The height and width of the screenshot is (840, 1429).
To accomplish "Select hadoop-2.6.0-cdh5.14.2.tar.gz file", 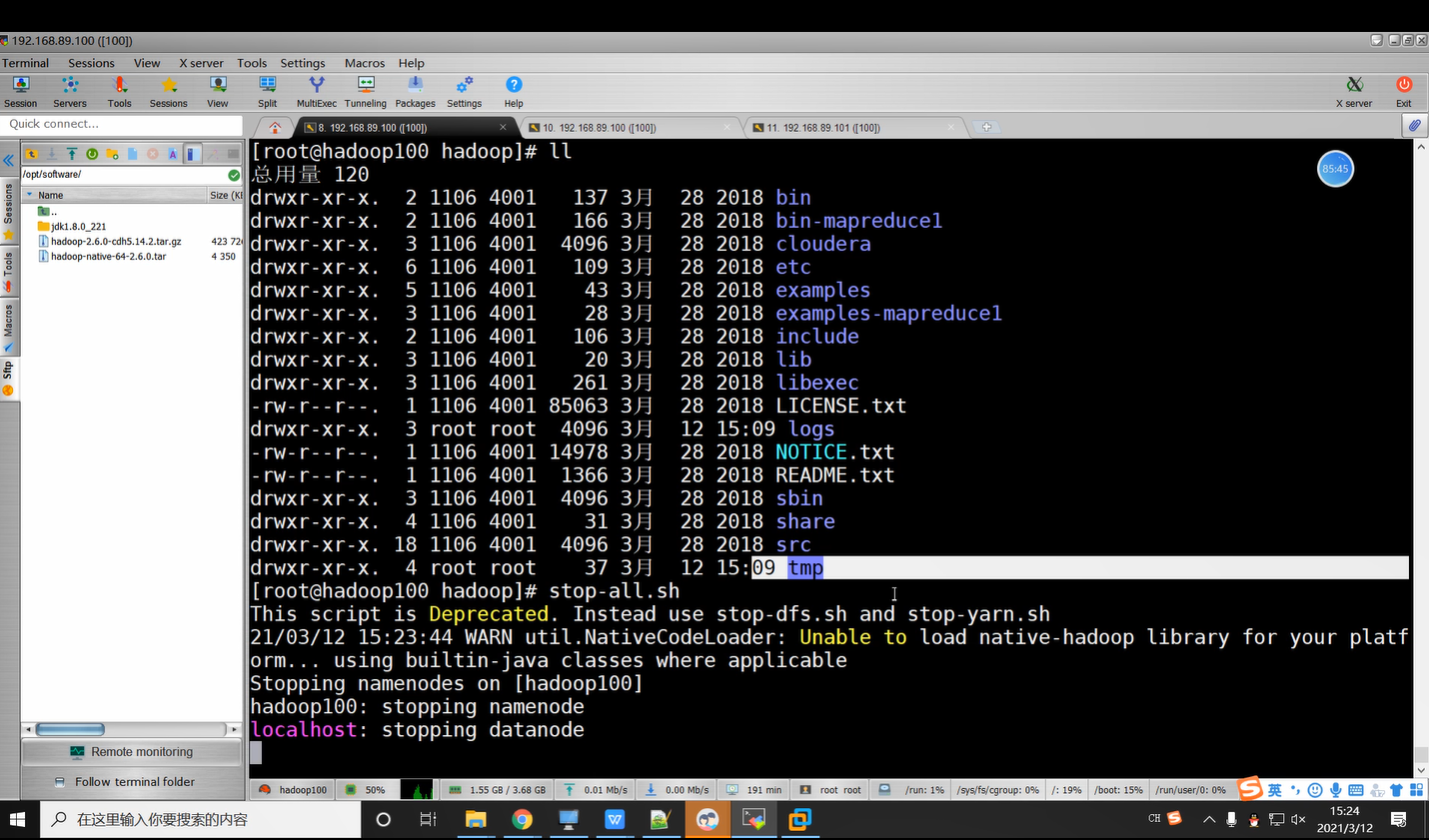I will (116, 241).
